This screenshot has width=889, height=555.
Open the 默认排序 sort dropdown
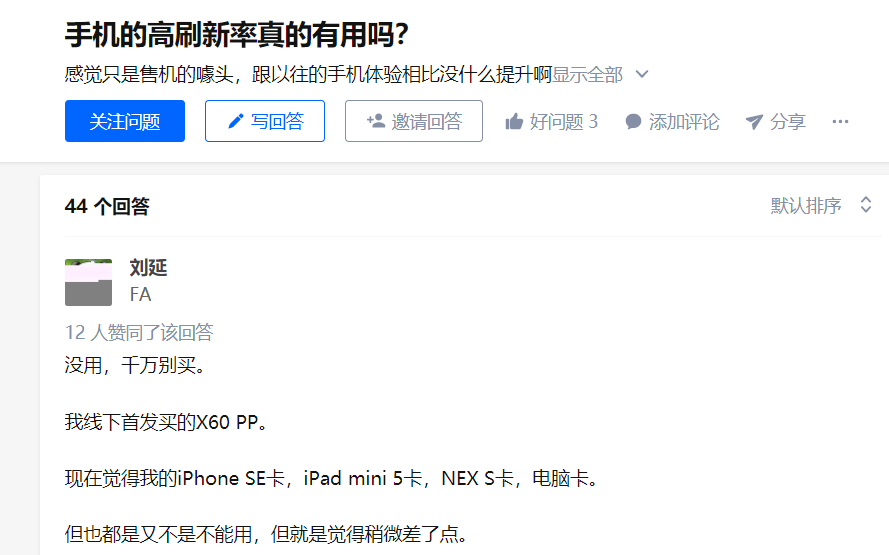pos(820,205)
